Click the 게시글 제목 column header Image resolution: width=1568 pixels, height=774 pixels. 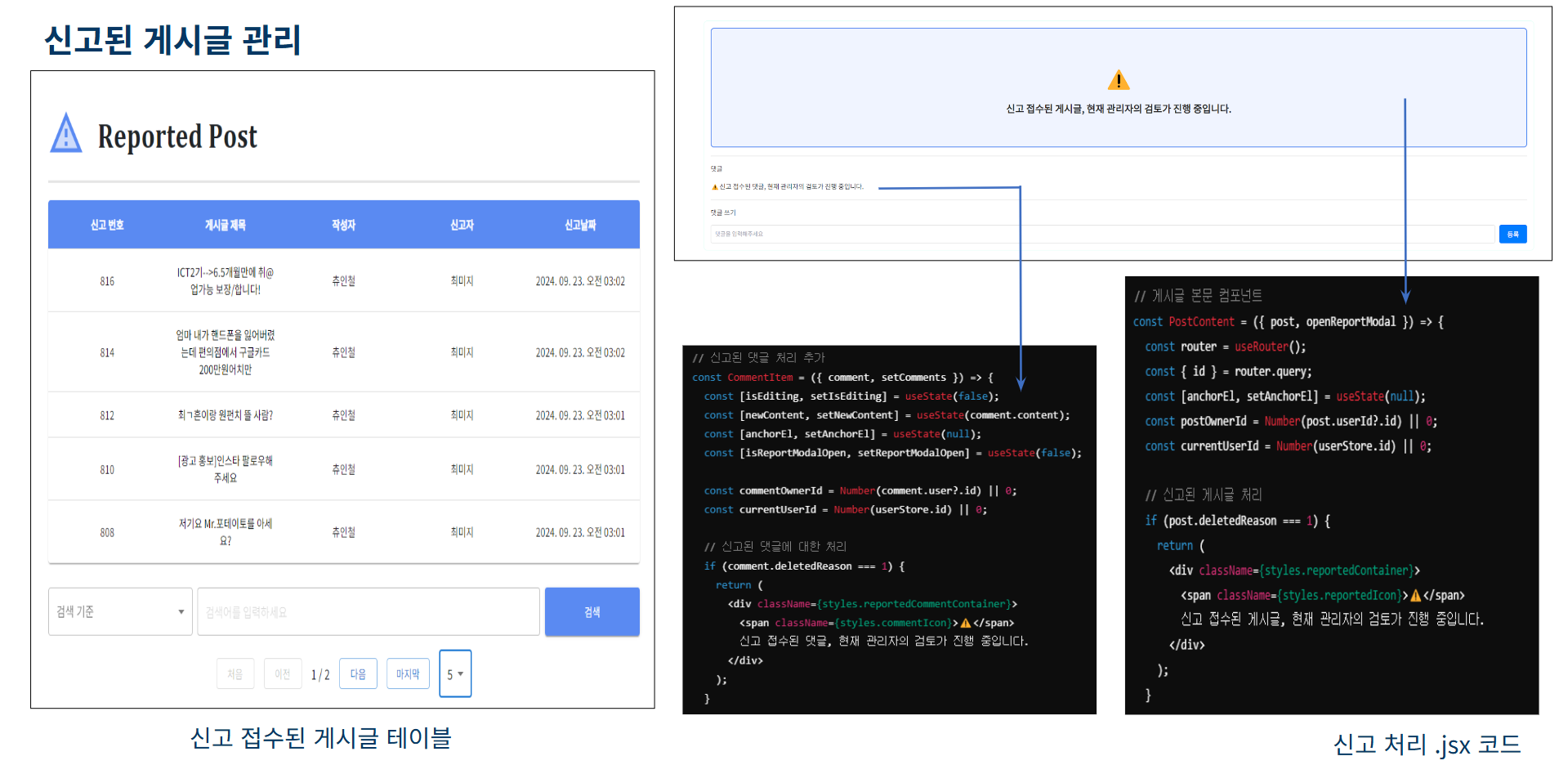click(x=225, y=225)
